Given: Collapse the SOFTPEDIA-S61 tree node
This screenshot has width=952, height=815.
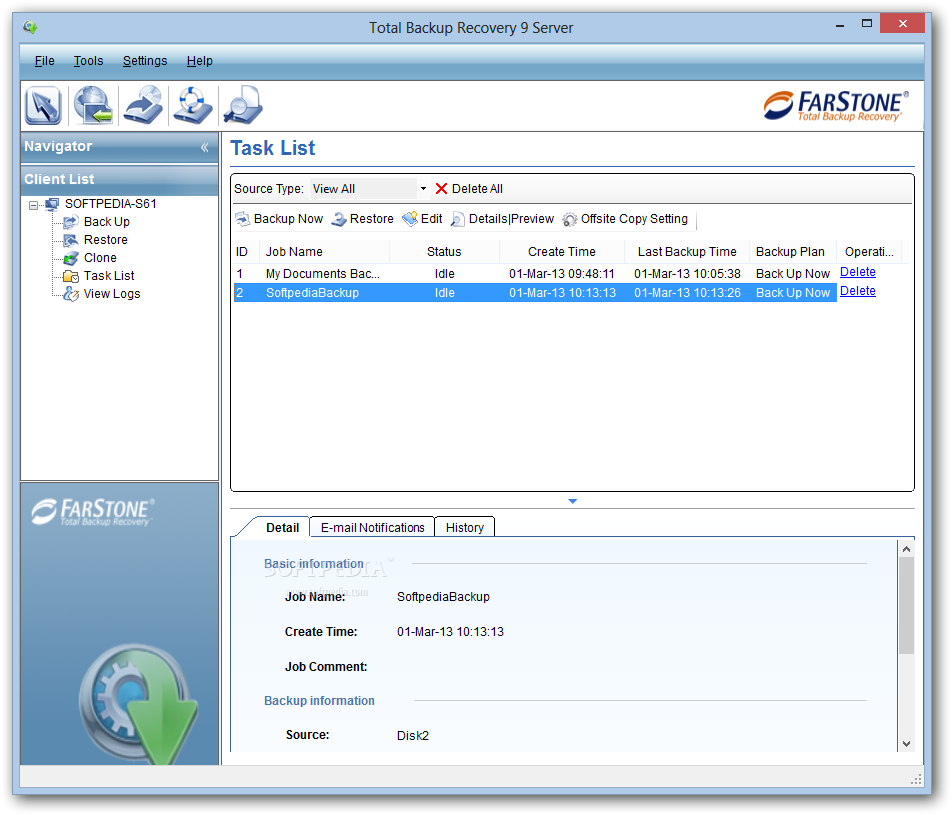Looking at the screenshot, I should click(x=33, y=205).
